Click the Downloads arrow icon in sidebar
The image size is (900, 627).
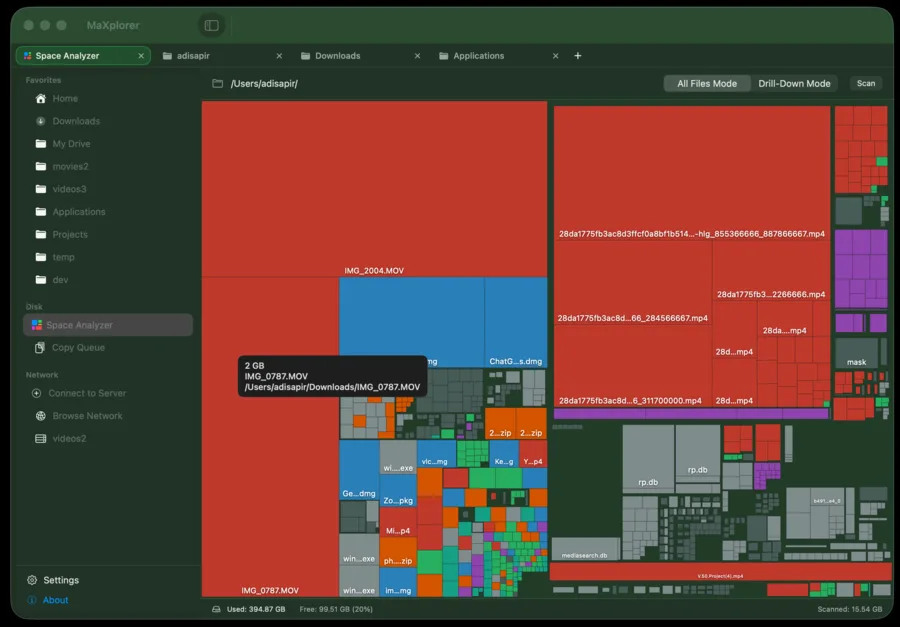coord(41,121)
